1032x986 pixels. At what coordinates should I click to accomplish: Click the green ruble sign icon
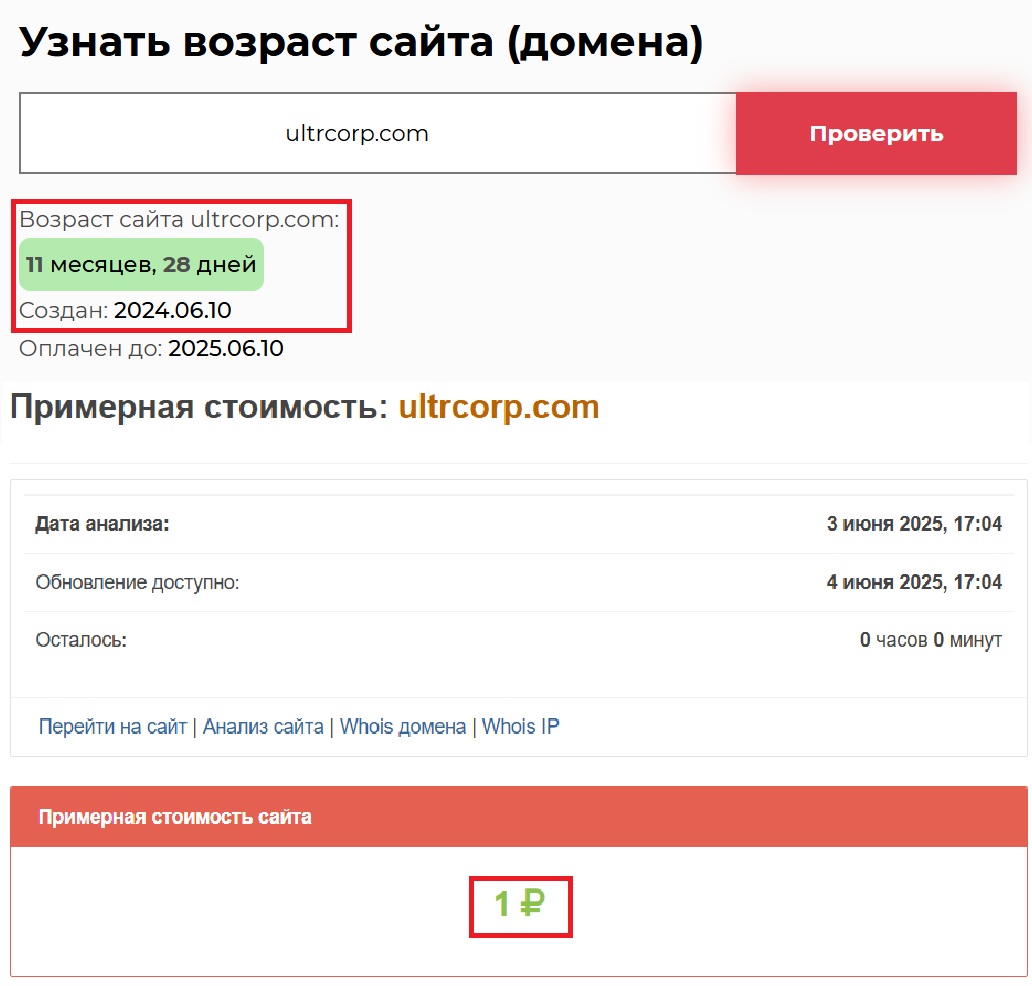click(532, 905)
